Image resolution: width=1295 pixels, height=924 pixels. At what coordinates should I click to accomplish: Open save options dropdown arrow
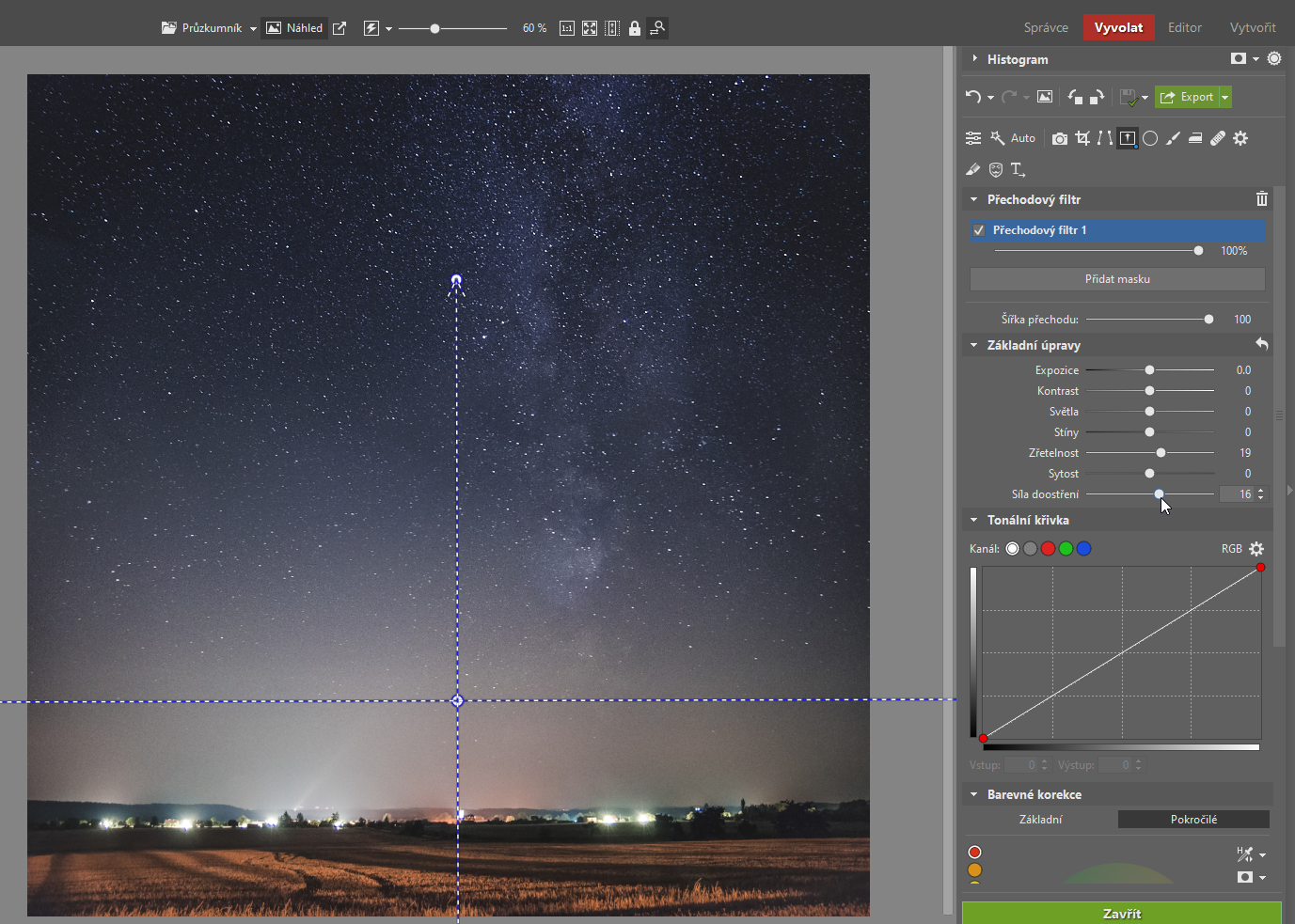click(x=1145, y=98)
